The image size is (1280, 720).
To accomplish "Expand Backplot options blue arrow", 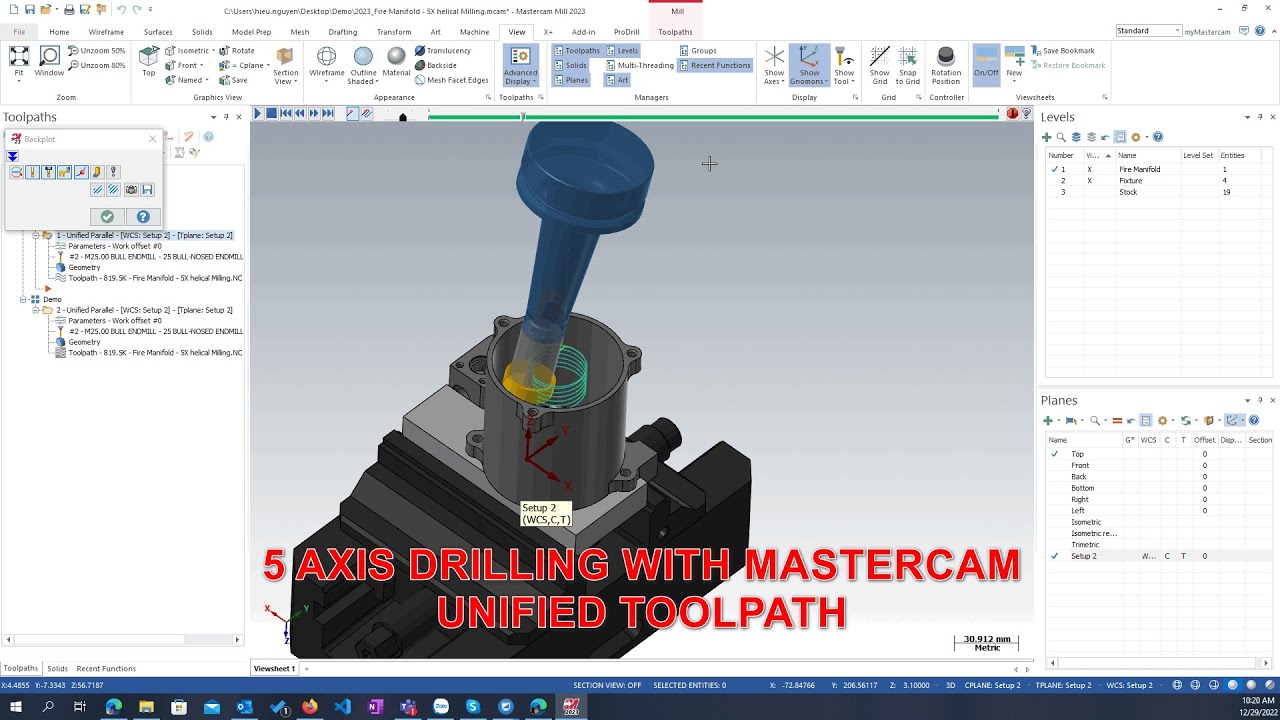I will coord(12,156).
